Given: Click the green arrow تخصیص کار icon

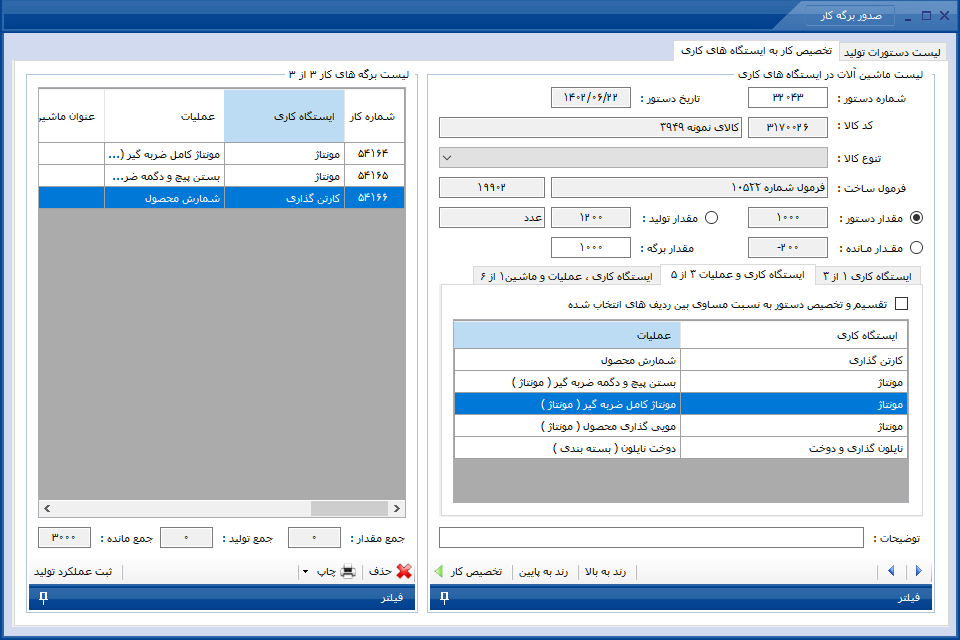Looking at the screenshot, I should click(x=438, y=571).
